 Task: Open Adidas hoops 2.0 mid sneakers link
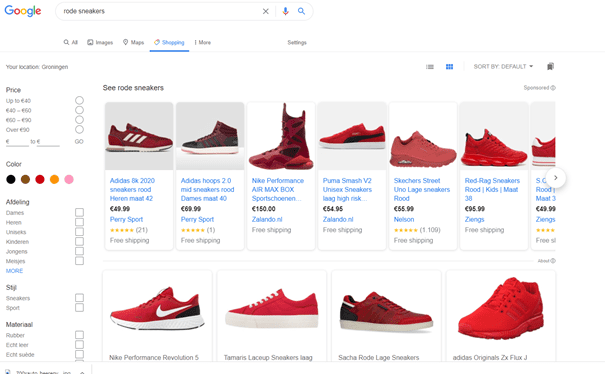(208, 190)
